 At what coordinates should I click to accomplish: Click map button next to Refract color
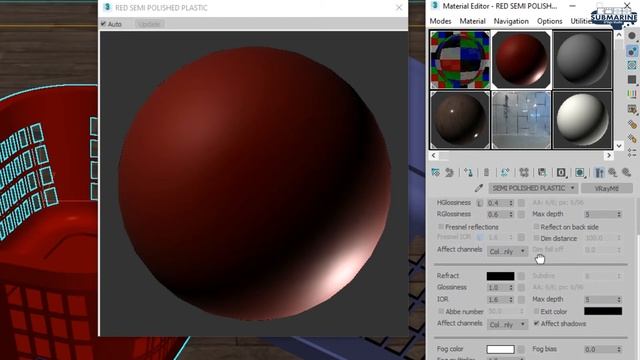coord(521,276)
